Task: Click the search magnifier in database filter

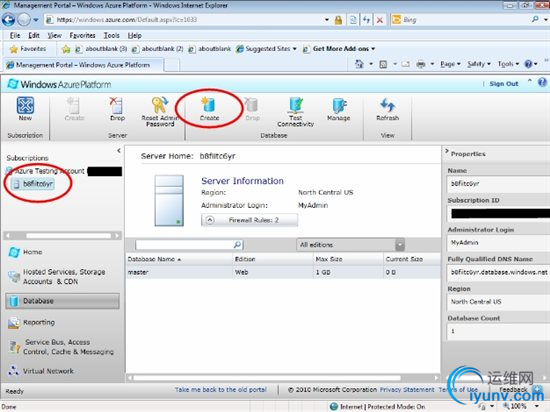Action: click(x=237, y=244)
